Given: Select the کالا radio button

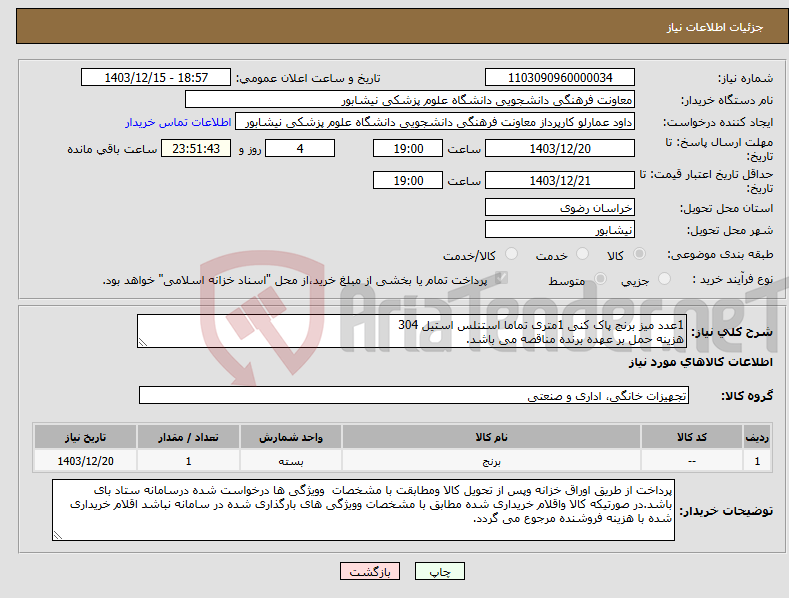Looking at the screenshot, I should pos(639,254).
